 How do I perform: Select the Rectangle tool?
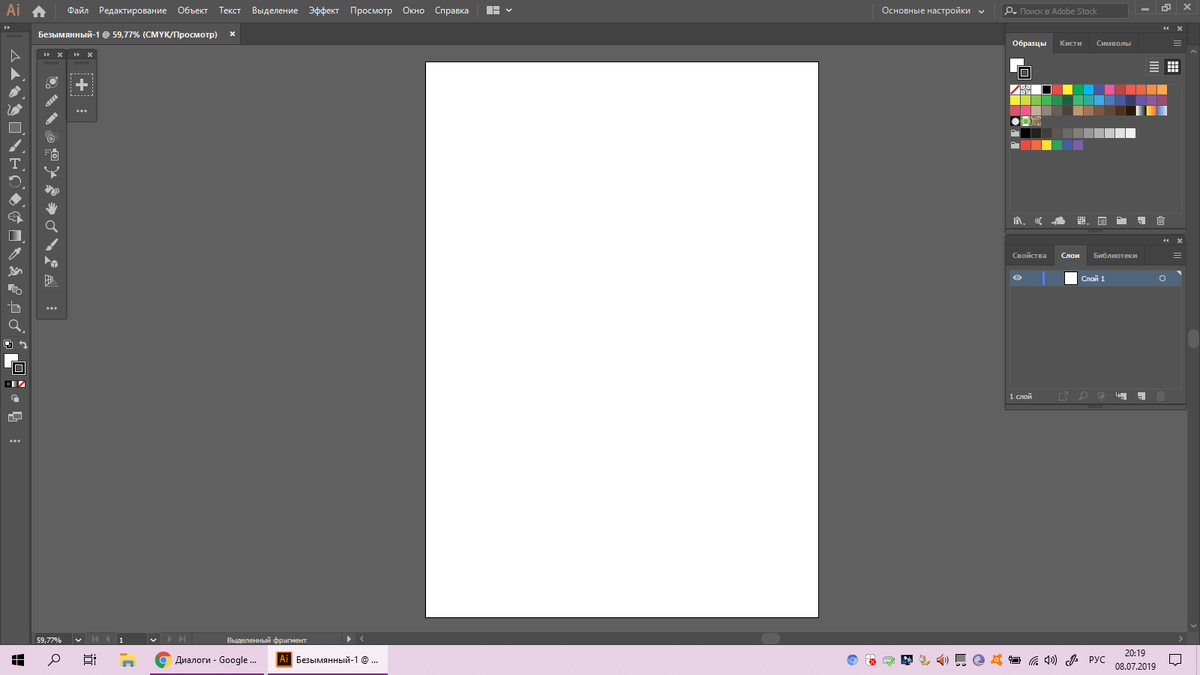click(15, 128)
